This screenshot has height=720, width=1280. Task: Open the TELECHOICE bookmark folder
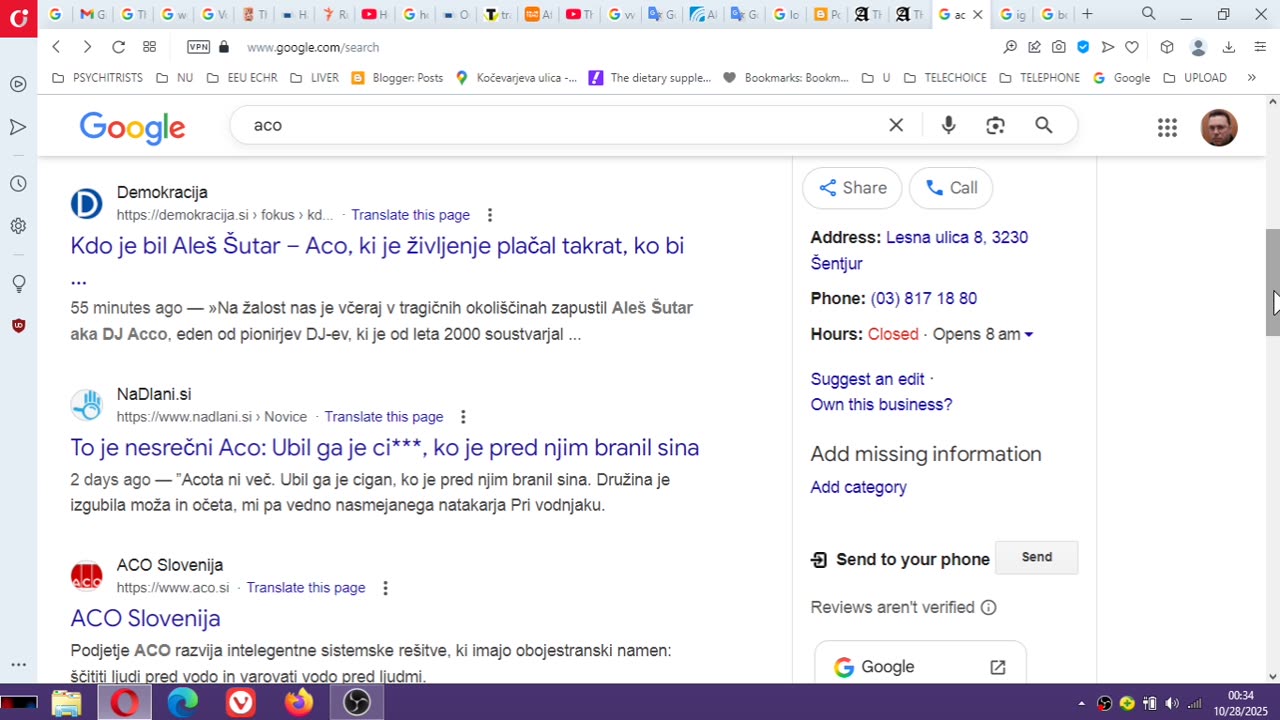point(944,78)
